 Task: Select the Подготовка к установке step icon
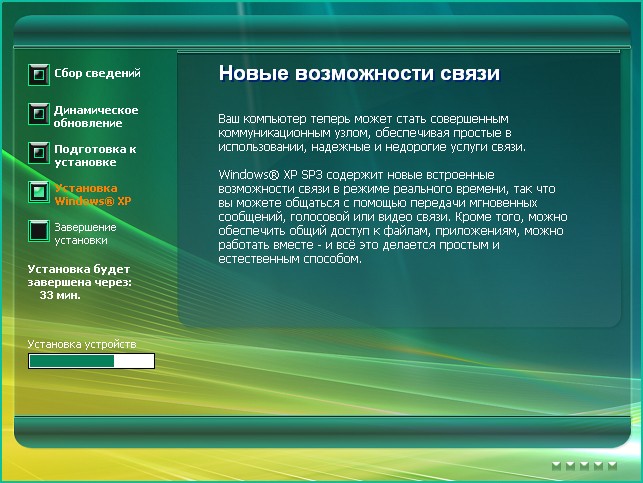pyautogui.click(x=39, y=154)
